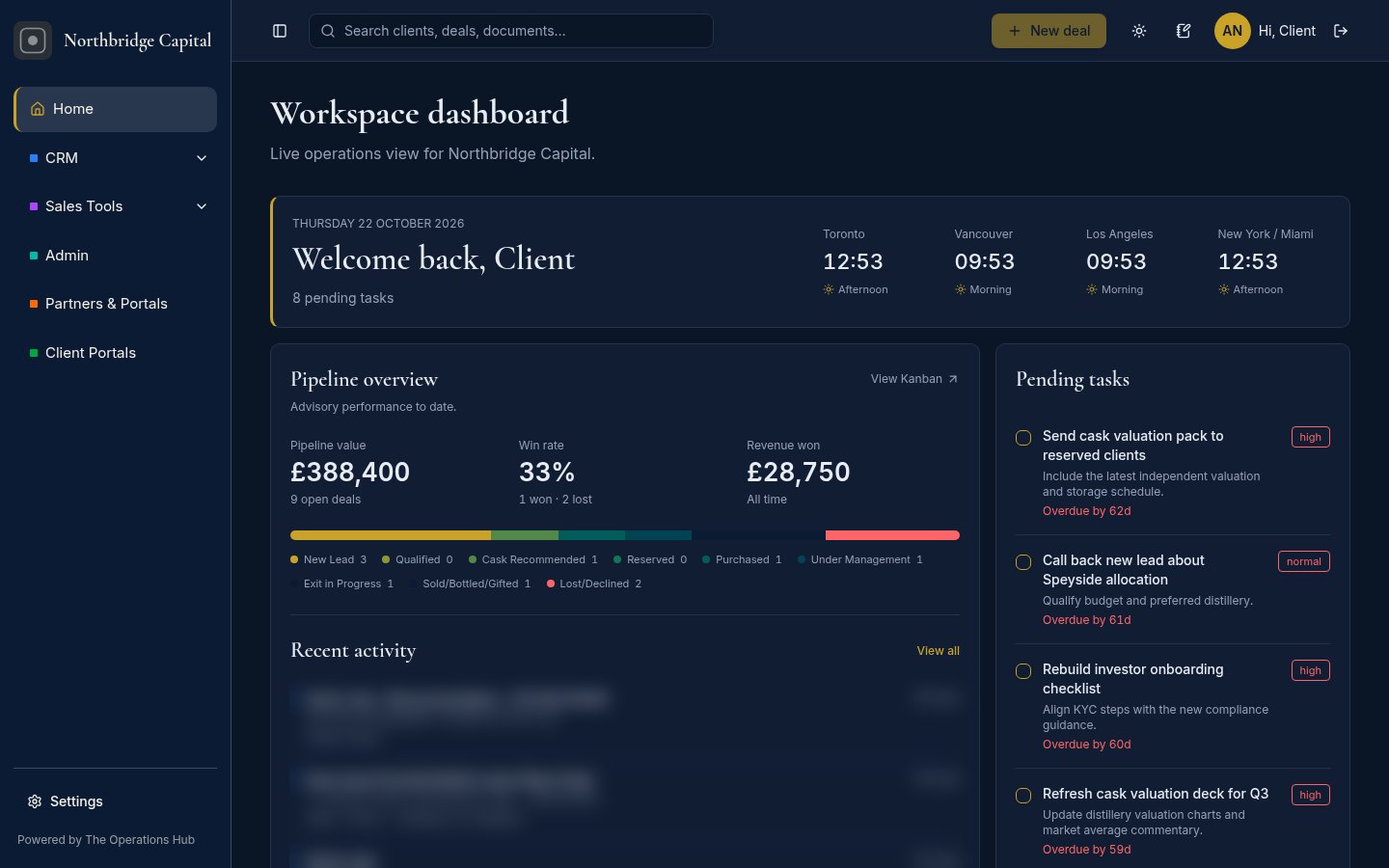Click the Los Angeles morning sun icon
Viewport: 1389px width, 868px height.
tap(1092, 289)
